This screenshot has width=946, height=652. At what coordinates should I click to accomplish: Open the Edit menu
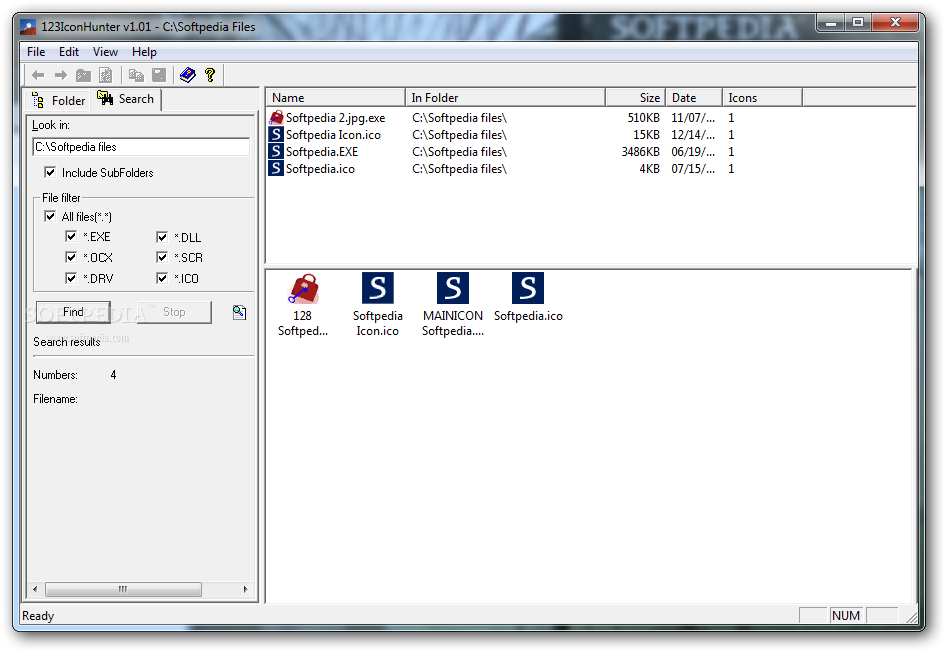click(x=69, y=52)
